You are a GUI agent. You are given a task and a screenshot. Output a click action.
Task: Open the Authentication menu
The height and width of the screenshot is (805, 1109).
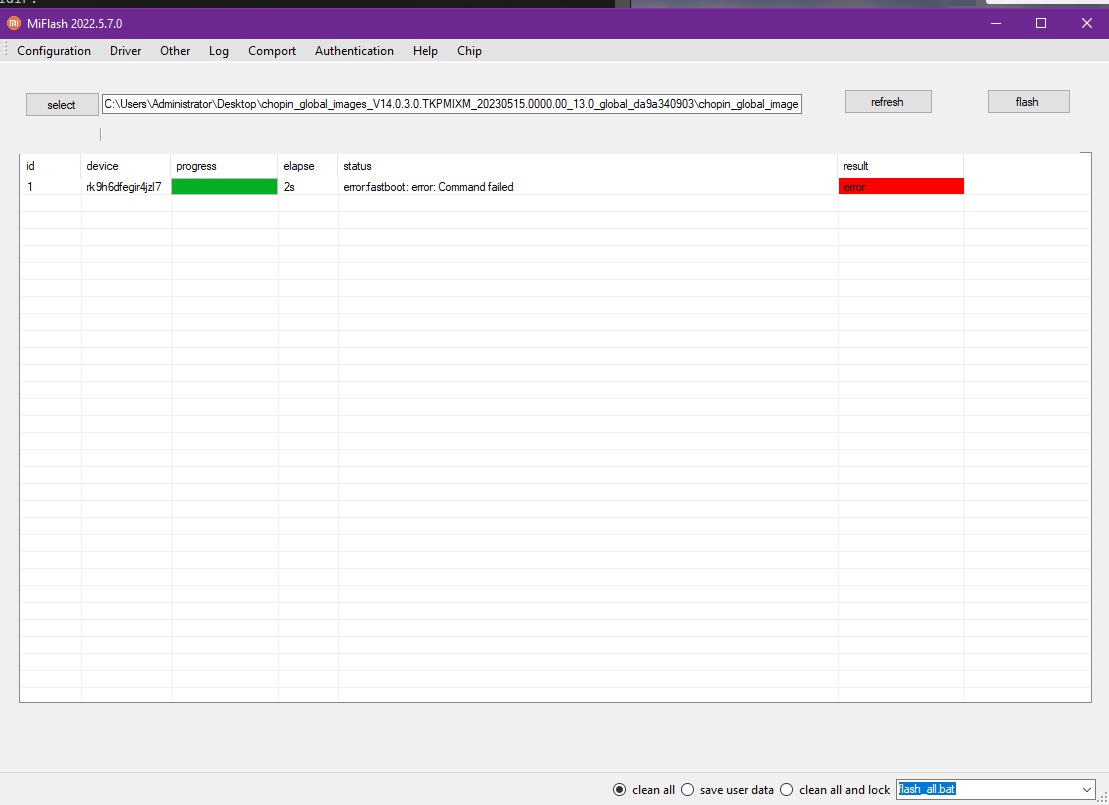[354, 51]
